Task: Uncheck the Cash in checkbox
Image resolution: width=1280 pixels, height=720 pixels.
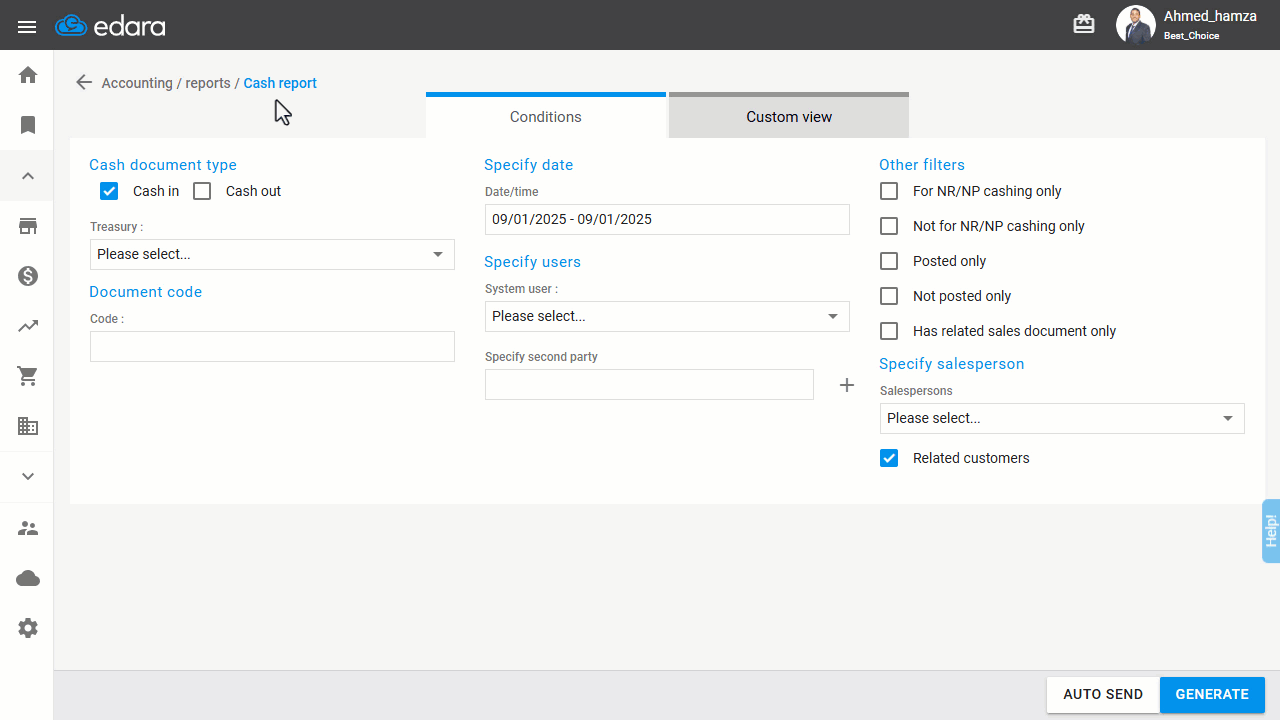Action: tap(109, 191)
